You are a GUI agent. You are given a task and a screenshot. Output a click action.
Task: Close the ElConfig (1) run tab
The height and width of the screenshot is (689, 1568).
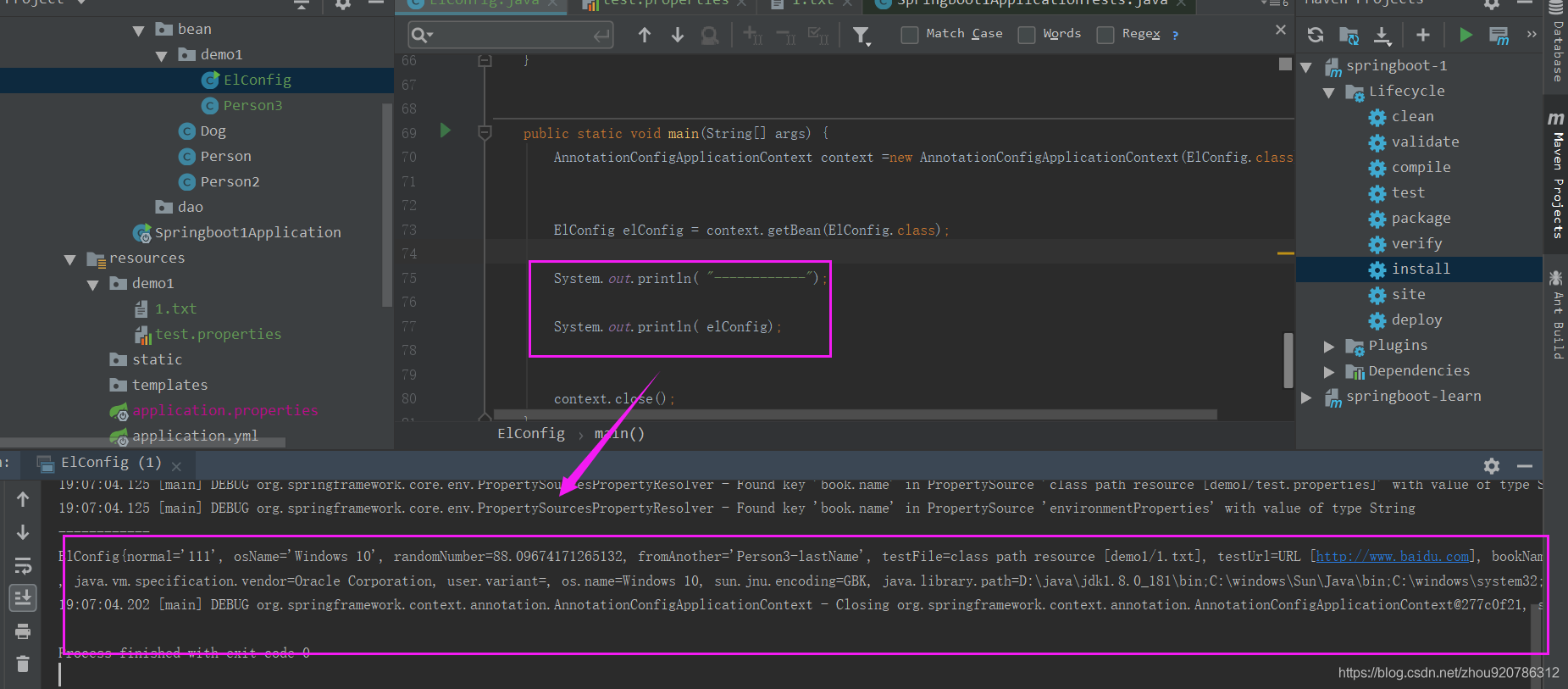(x=176, y=466)
